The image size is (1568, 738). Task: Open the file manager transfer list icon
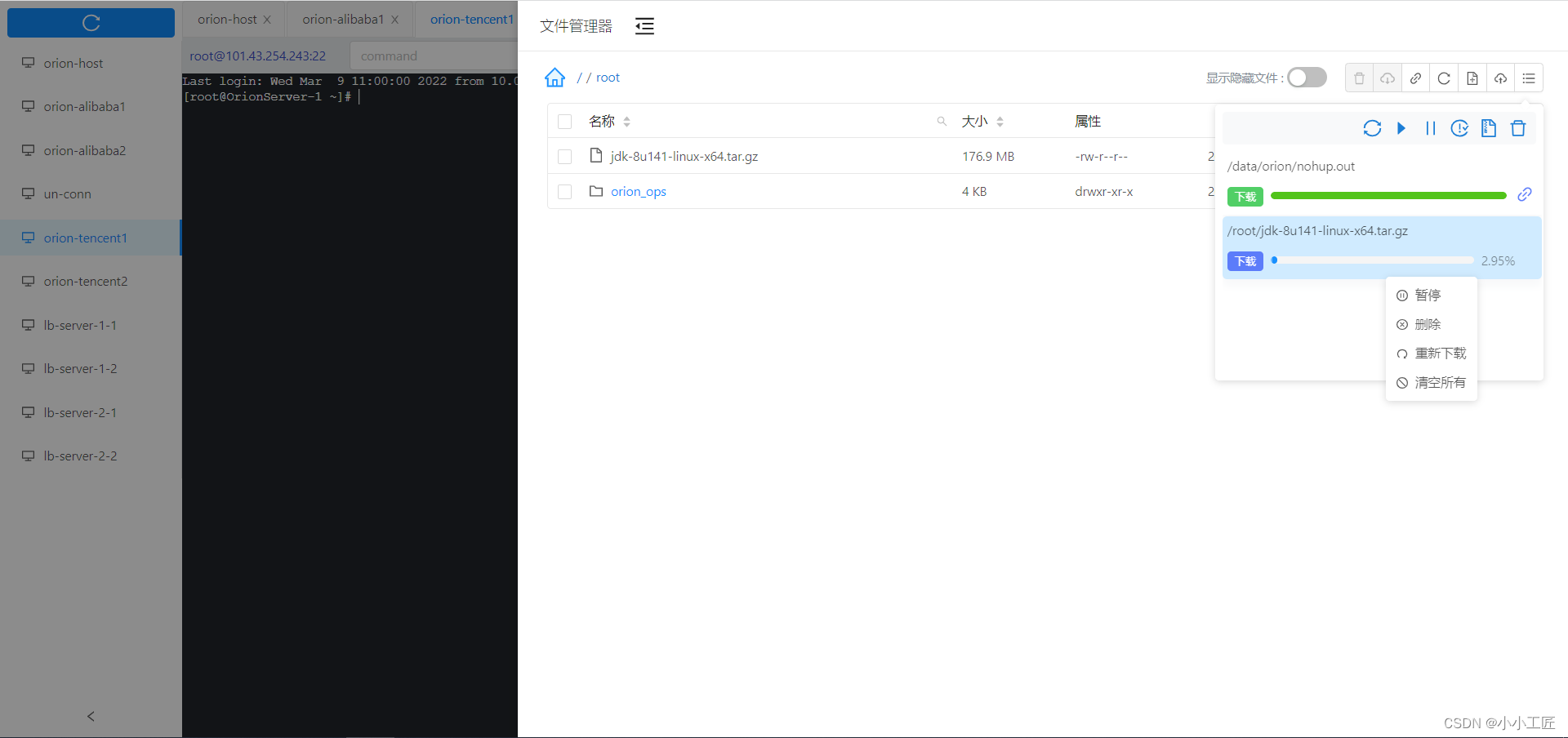1529,78
